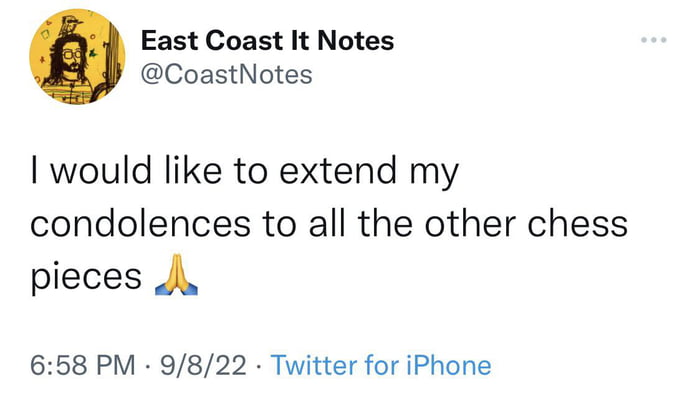Click the word would in first line
This screenshot has width=700, height=399.
click(101, 170)
